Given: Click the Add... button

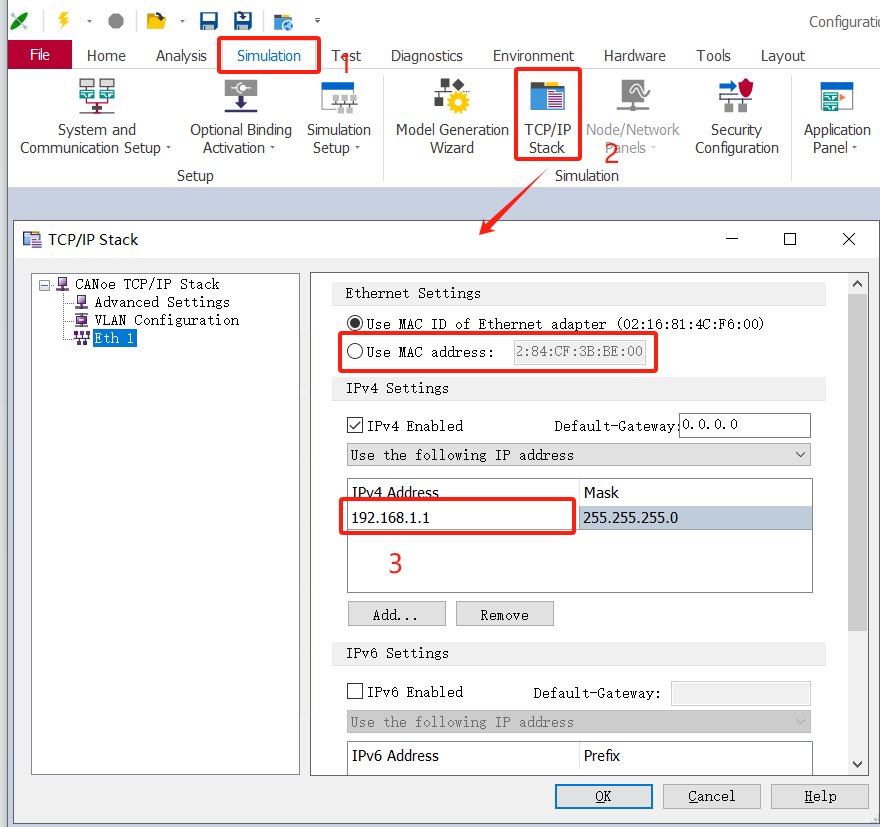Looking at the screenshot, I should [x=395, y=614].
